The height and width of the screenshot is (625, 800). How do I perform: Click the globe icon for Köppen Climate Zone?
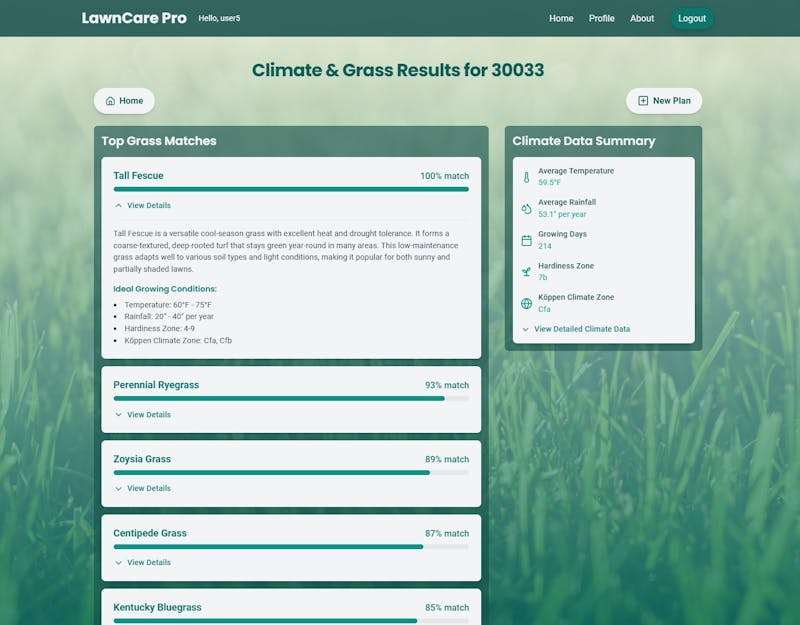[527, 303]
